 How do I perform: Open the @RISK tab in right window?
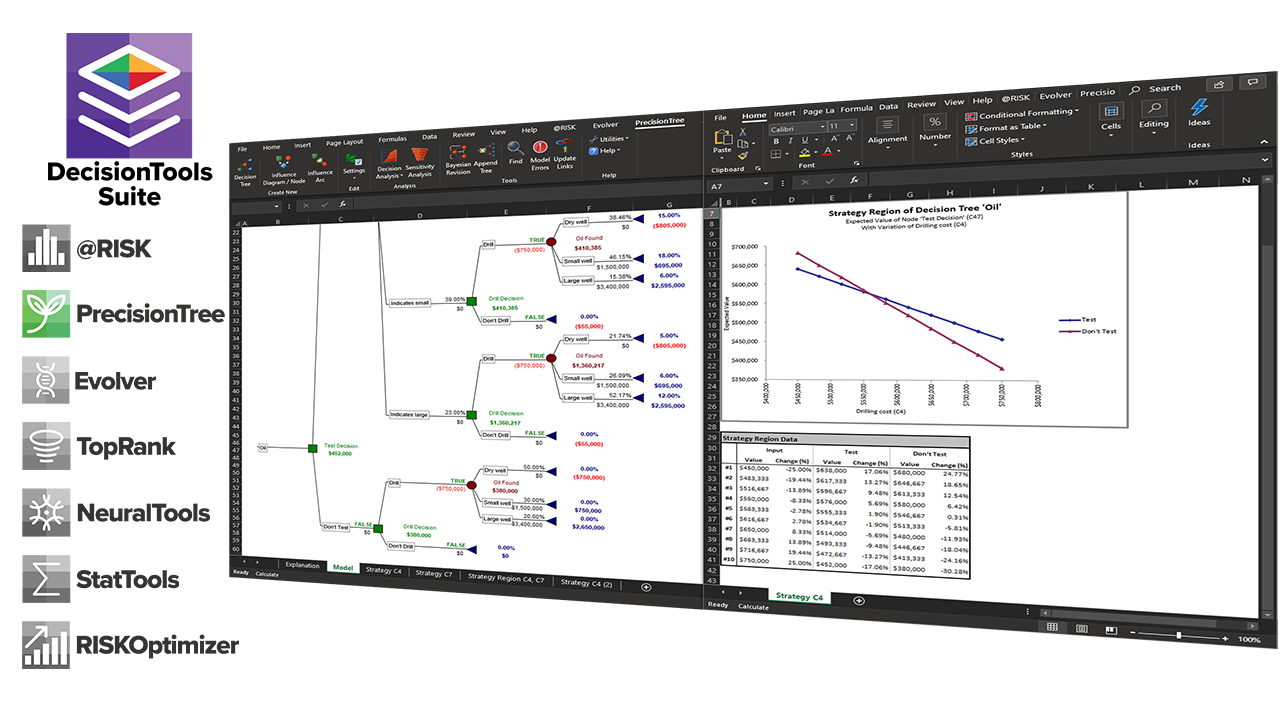point(1018,98)
